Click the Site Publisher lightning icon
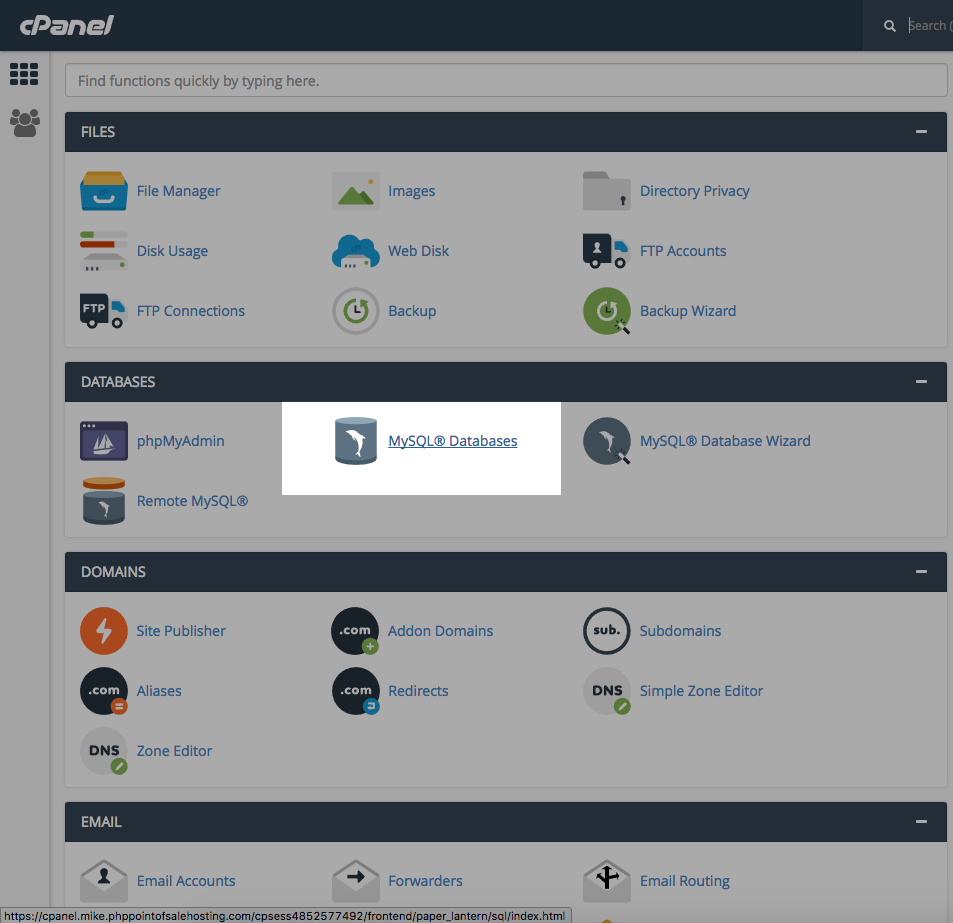 (104, 631)
